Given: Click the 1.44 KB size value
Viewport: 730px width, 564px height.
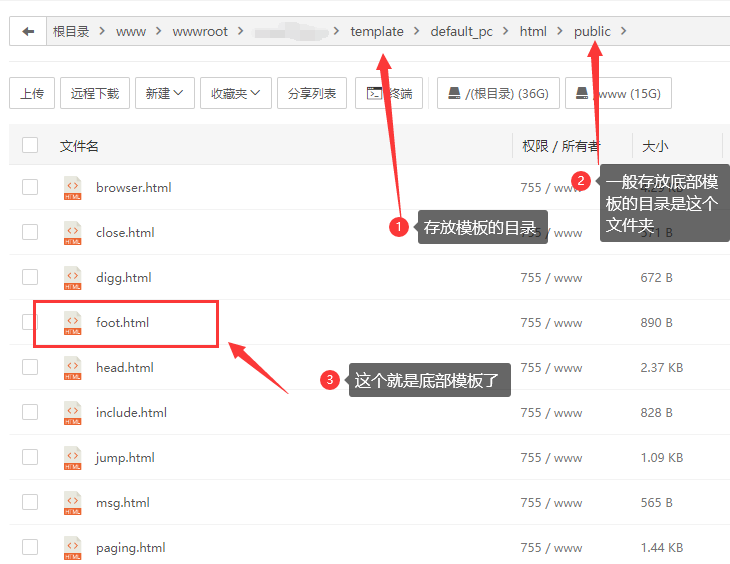Looking at the screenshot, I should click(x=662, y=548).
